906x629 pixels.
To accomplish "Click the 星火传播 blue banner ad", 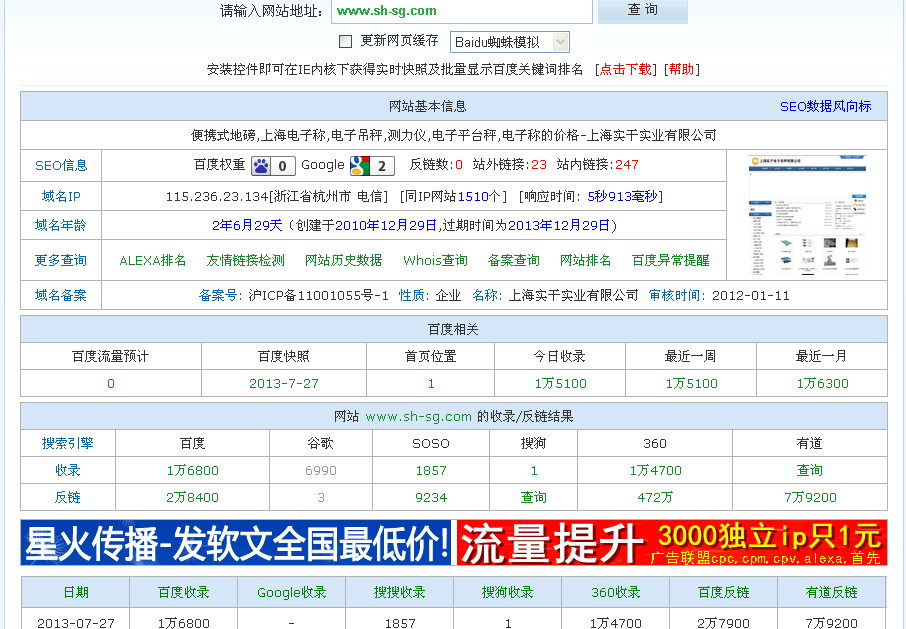I will (x=237, y=543).
